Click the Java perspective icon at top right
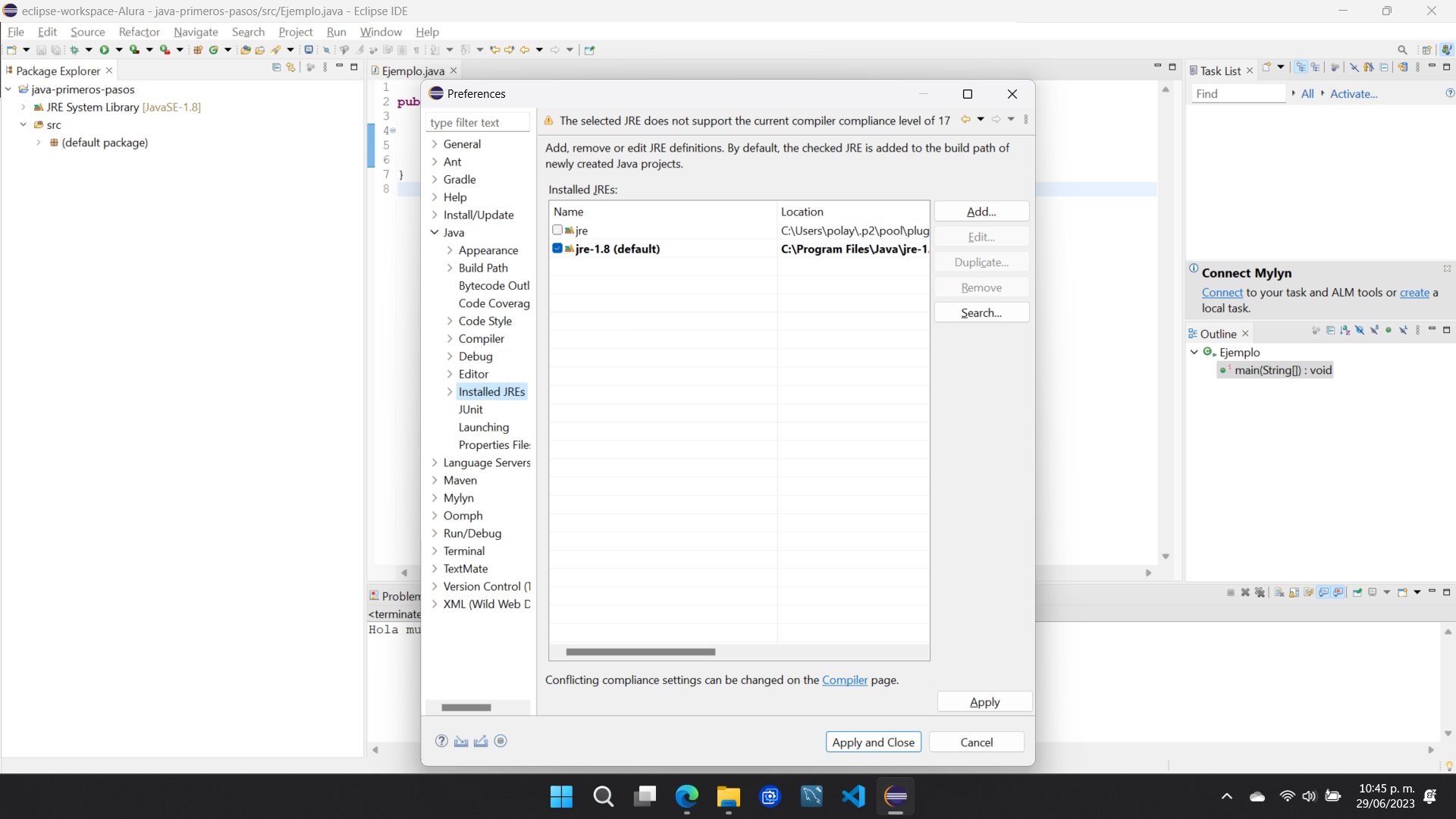This screenshot has height=819, width=1456. (x=1446, y=50)
